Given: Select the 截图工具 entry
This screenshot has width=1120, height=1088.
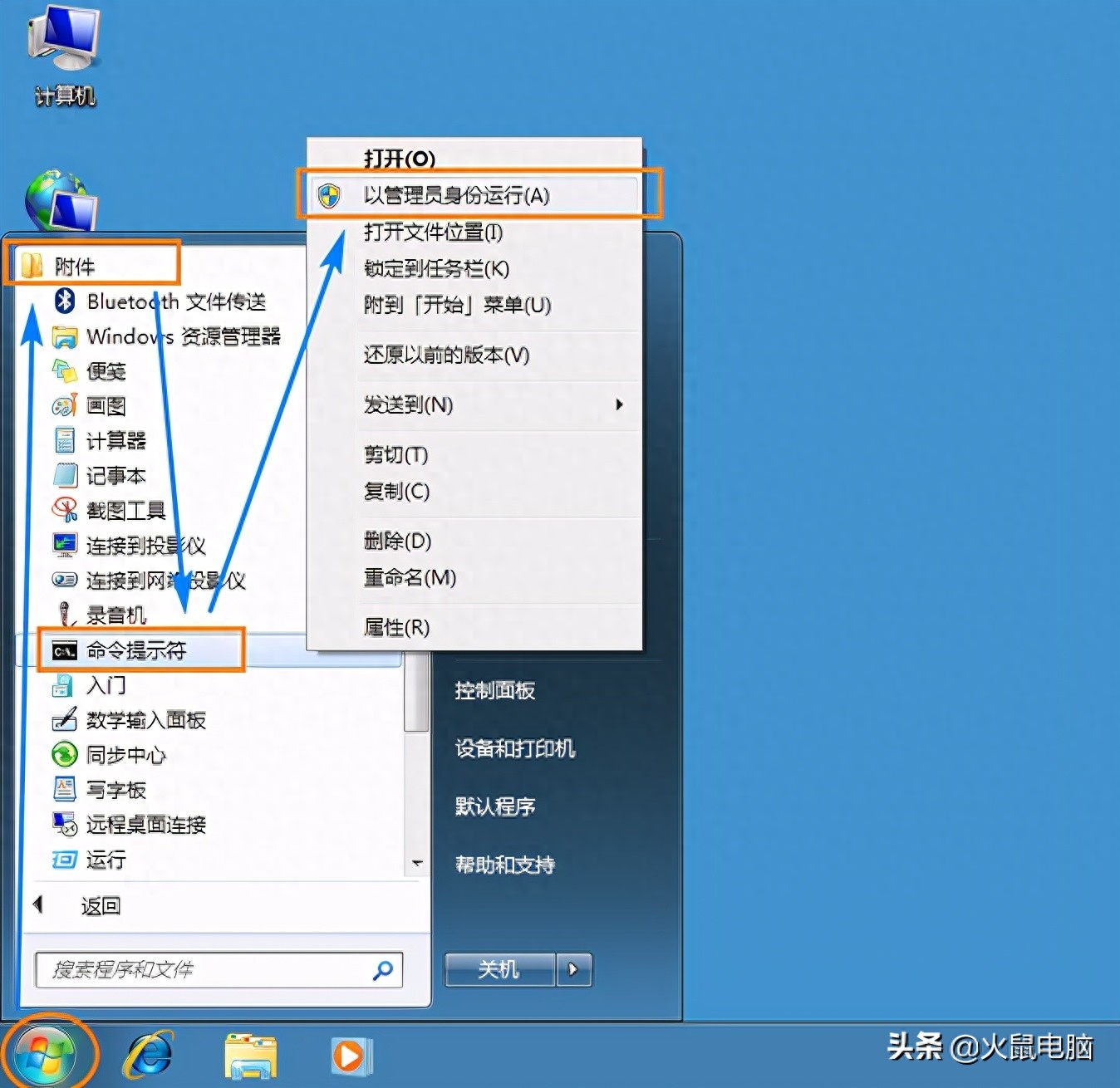Looking at the screenshot, I should (125, 511).
